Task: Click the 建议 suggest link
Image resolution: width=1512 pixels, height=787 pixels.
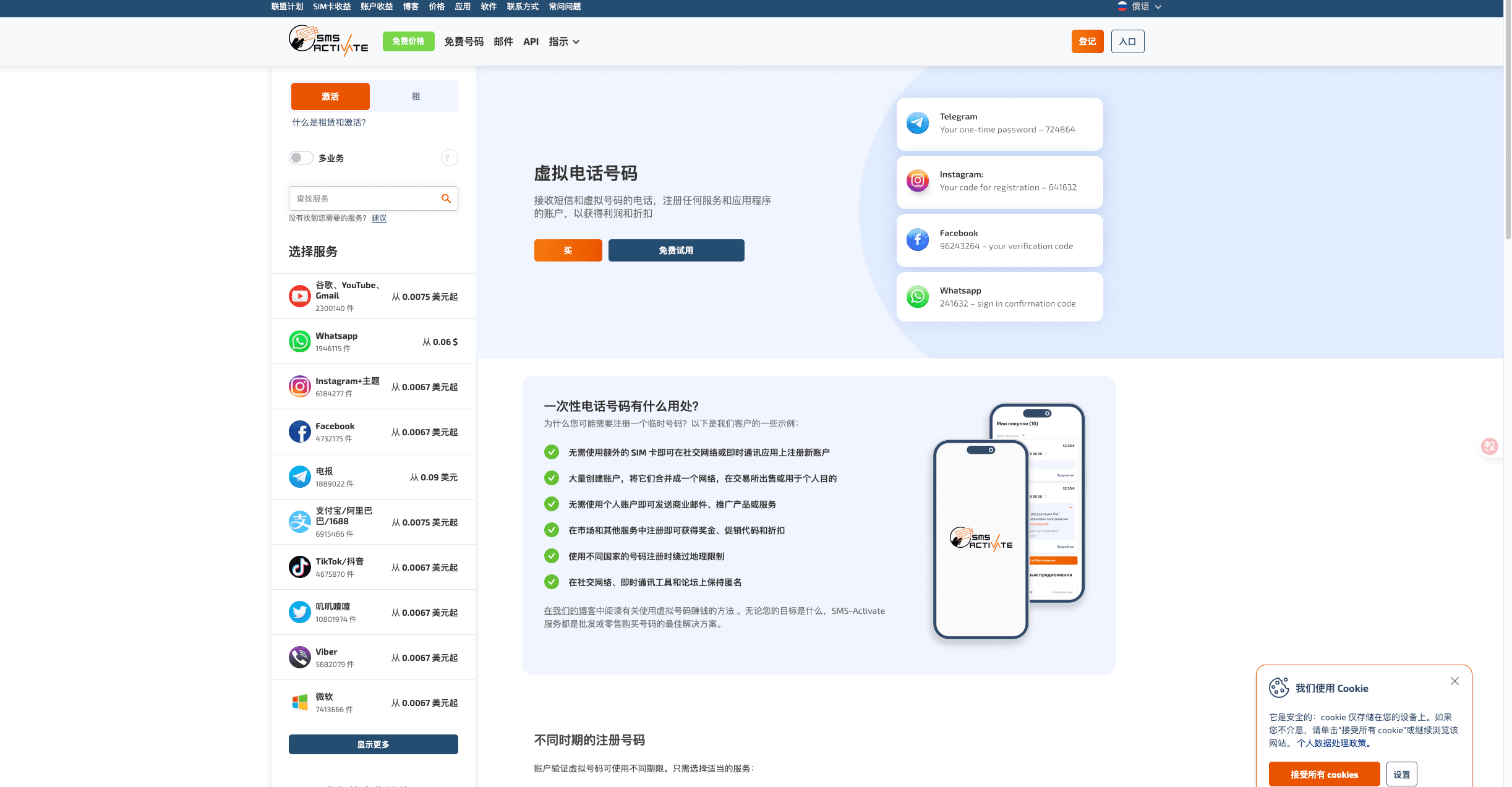Action: click(x=379, y=218)
